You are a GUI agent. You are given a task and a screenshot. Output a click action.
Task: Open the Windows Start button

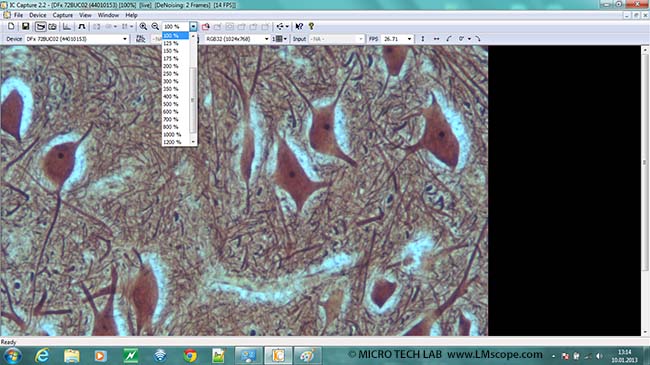point(12,356)
